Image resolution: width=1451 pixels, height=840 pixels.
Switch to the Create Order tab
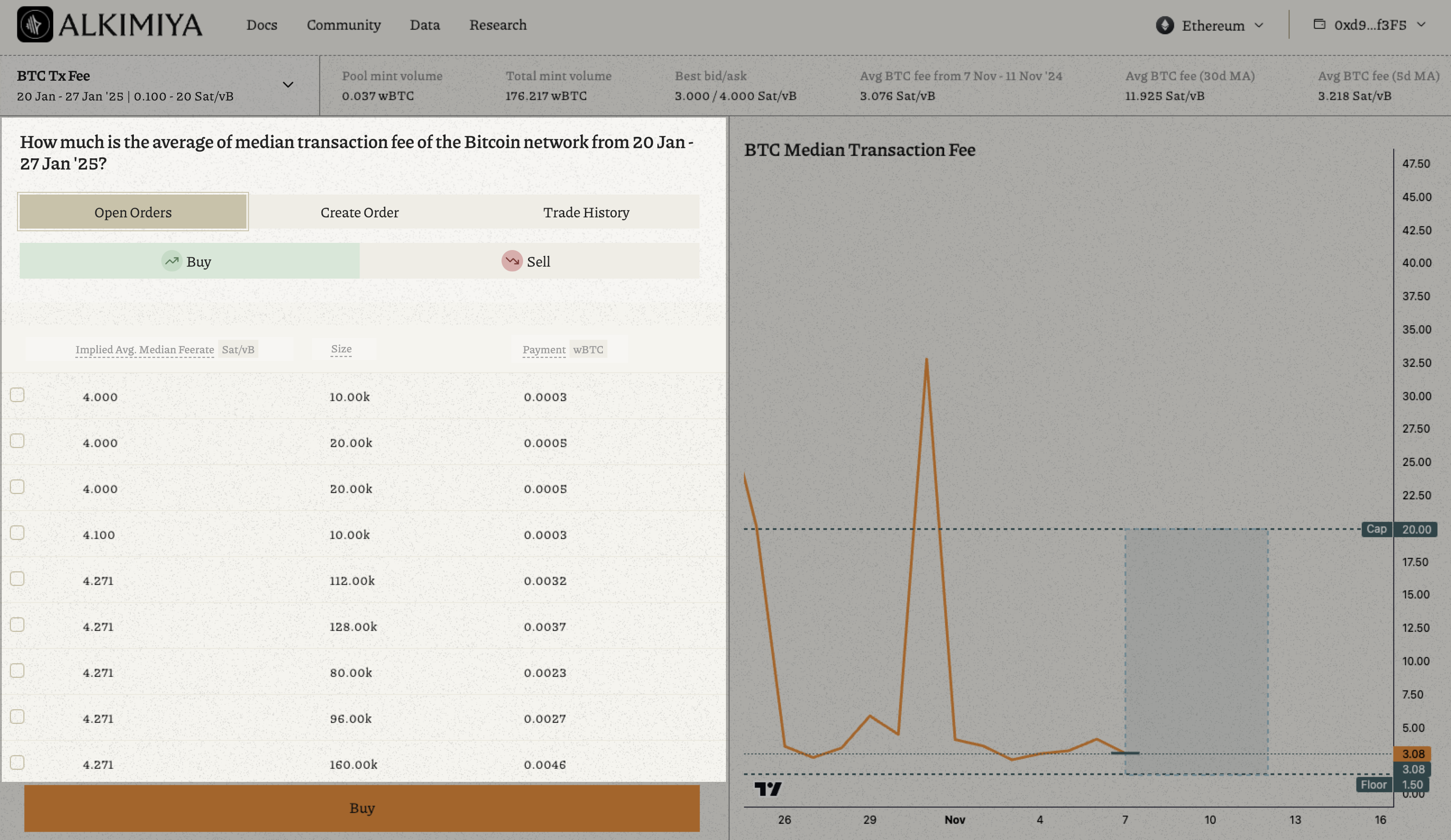point(359,212)
